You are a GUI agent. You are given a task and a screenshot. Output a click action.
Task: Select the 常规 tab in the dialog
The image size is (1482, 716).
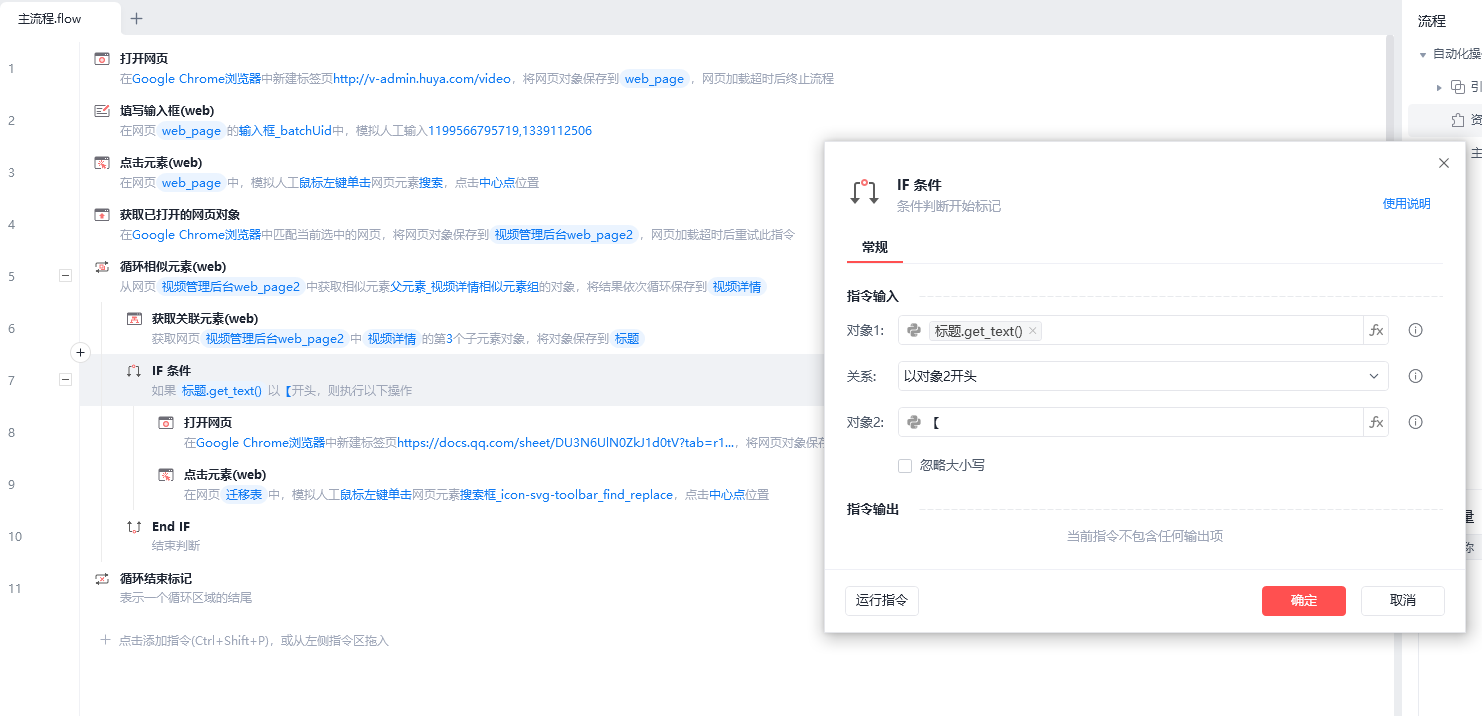875,247
